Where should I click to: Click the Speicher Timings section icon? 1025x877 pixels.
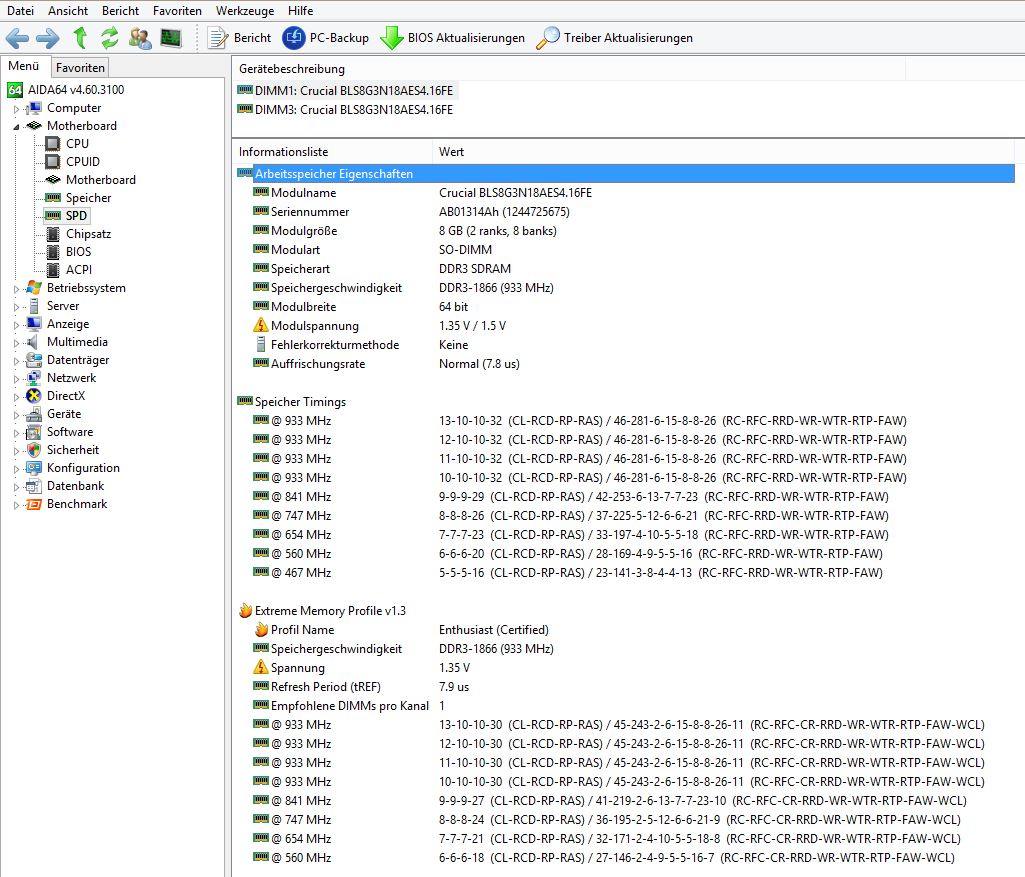point(244,401)
